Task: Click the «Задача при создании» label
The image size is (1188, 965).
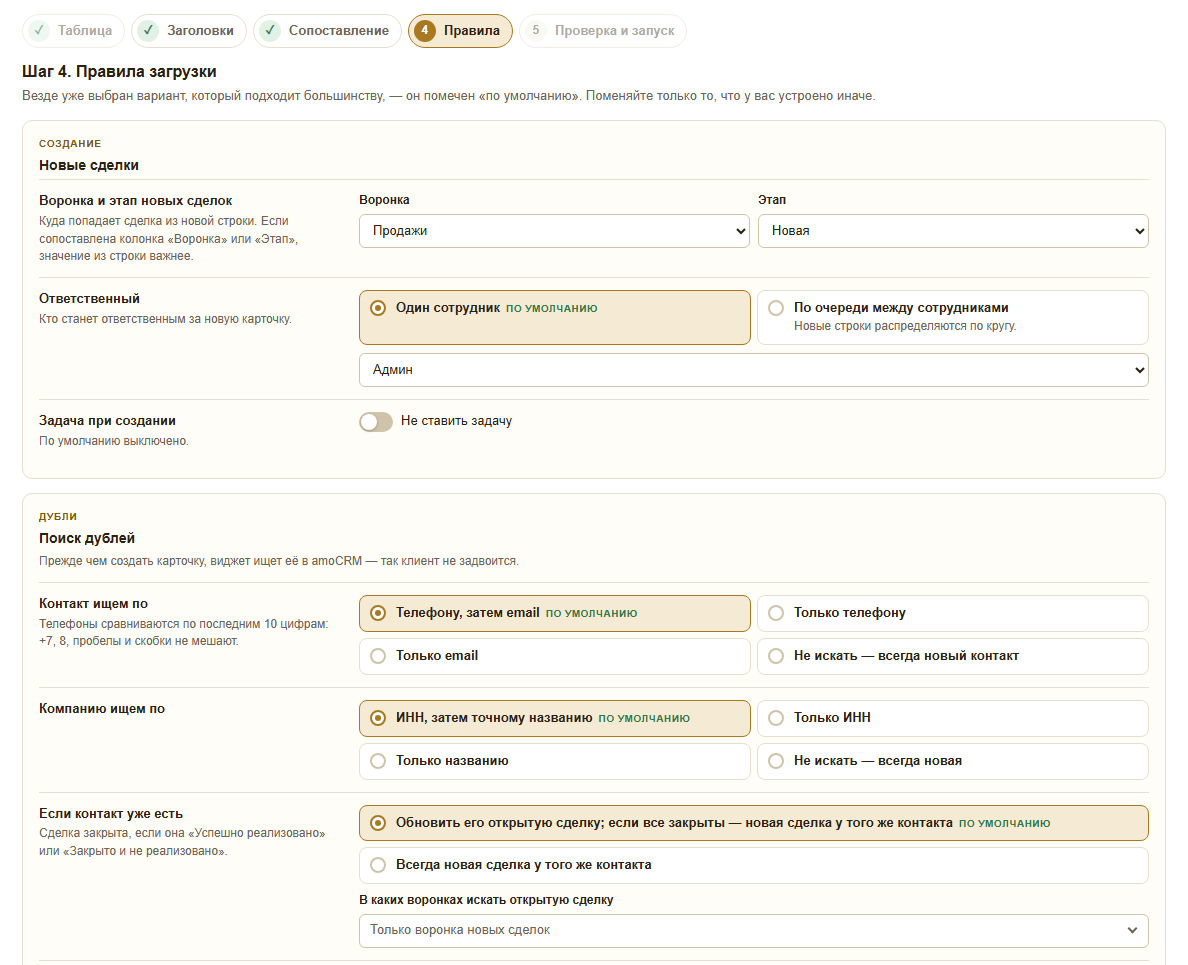Action: (108, 421)
